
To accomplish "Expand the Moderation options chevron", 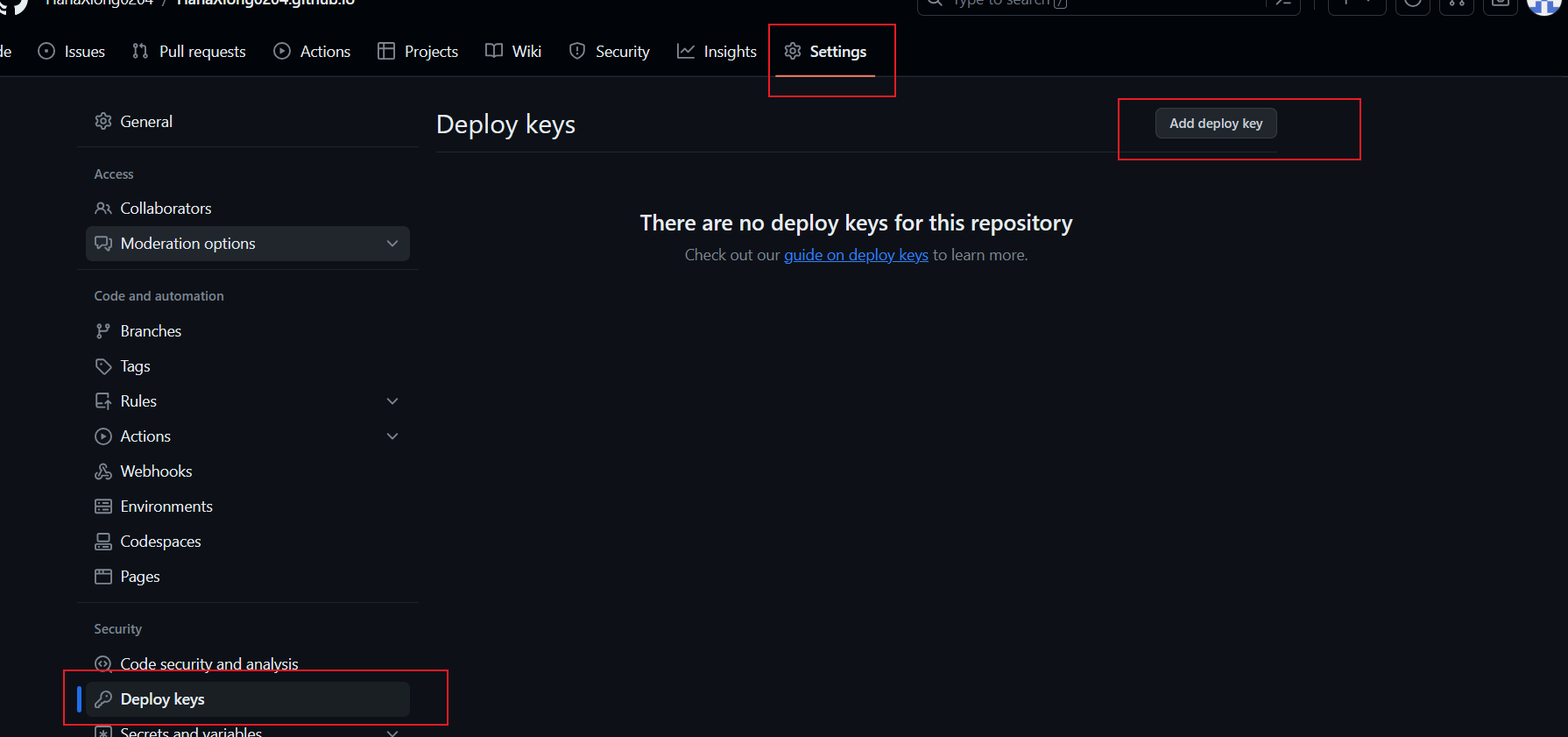I will [392, 244].
